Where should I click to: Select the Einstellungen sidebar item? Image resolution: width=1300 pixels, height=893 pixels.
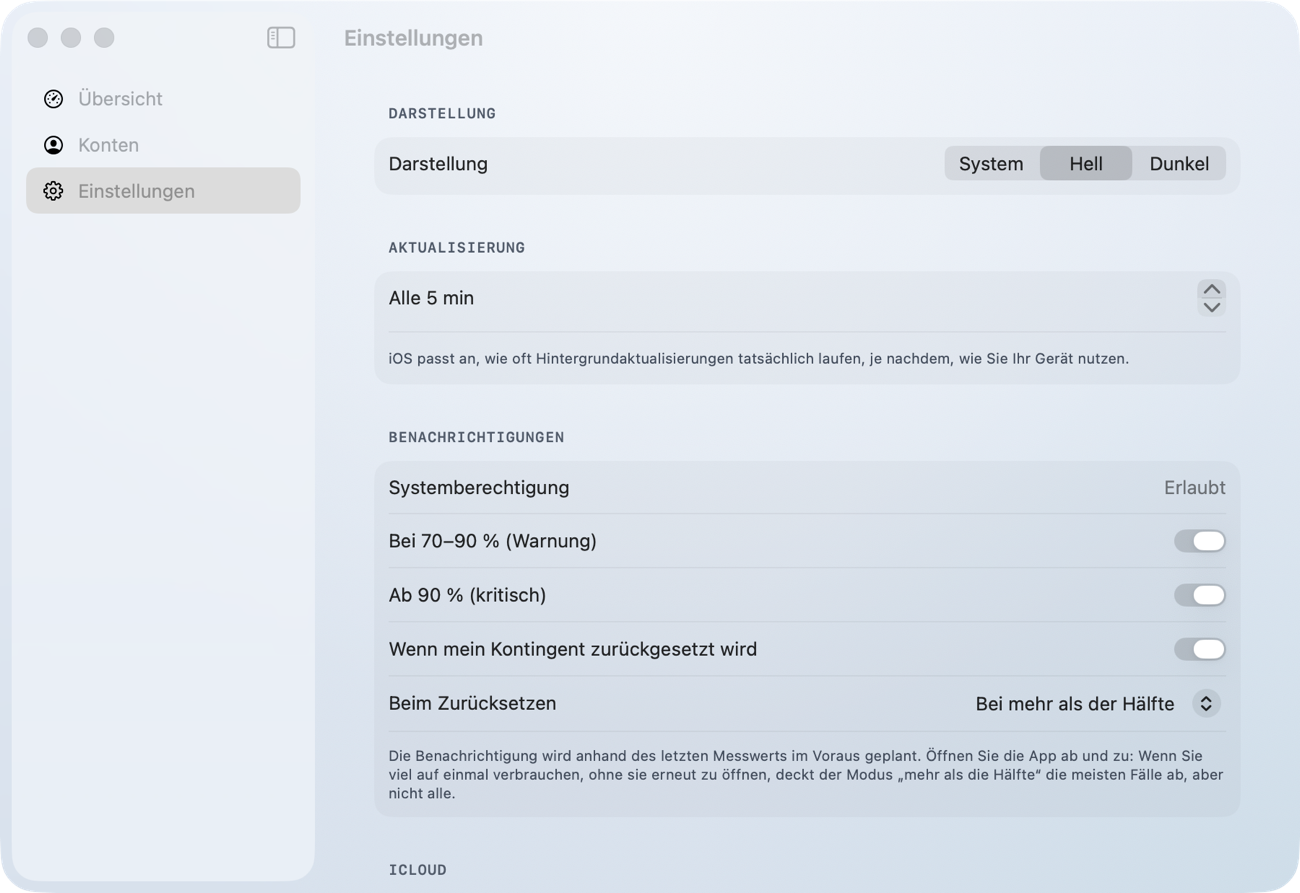(163, 191)
